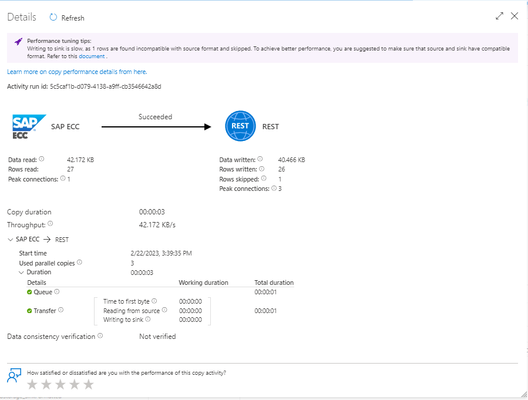The image size is (528, 400).
Task: Click the 42.172 KB/s throughput value
Action: [x=157, y=225]
